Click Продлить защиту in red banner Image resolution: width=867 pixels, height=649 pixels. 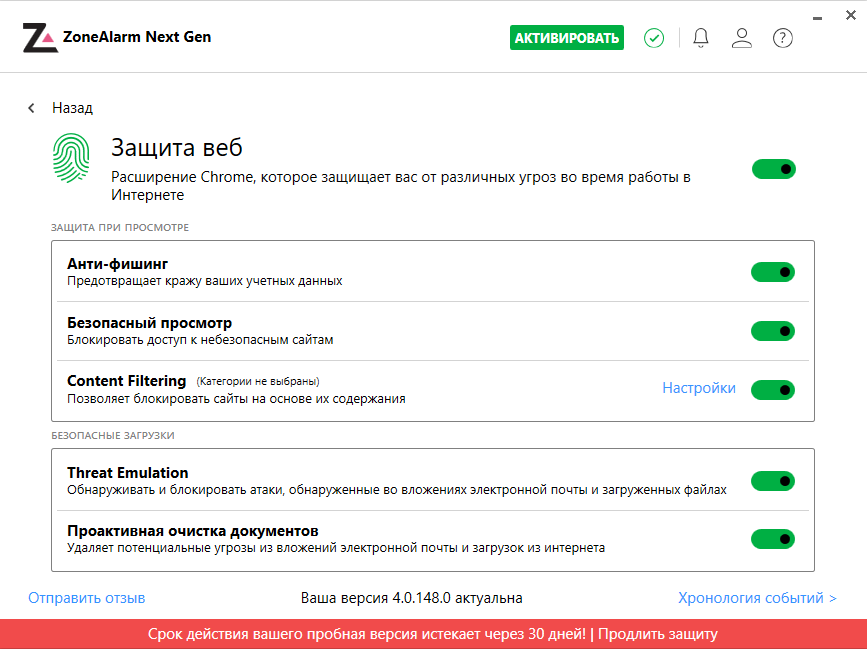(x=658, y=634)
